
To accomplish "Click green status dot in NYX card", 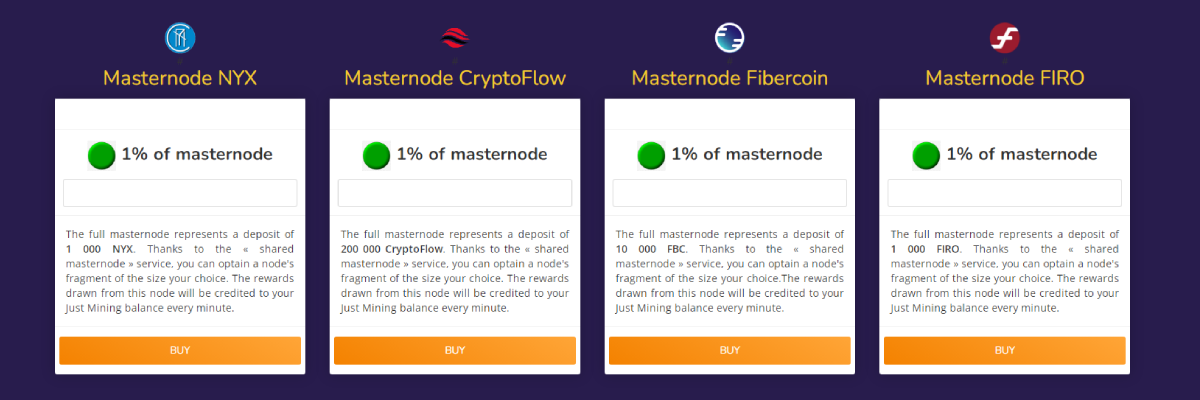I will (102, 155).
